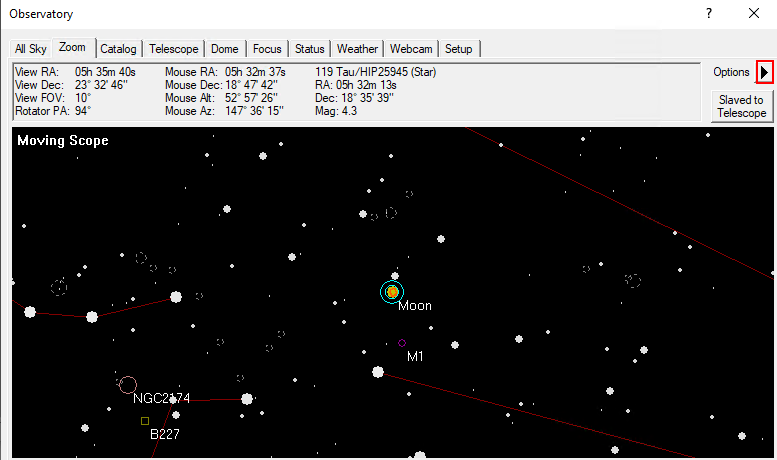Click the NGC2174 circle marker
The image size is (777, 460).
coord(128,384)
